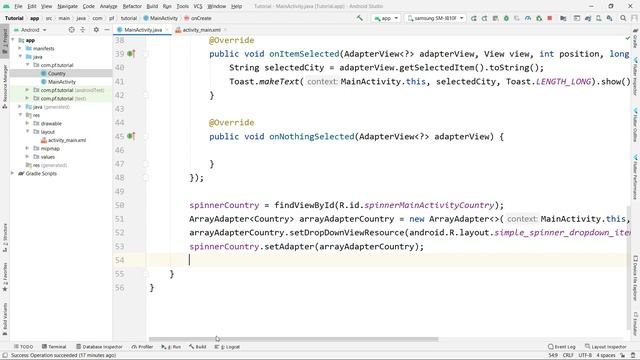Toggle Flutter Inspector right side tab
640x360 pixels.
click(636, 76)
